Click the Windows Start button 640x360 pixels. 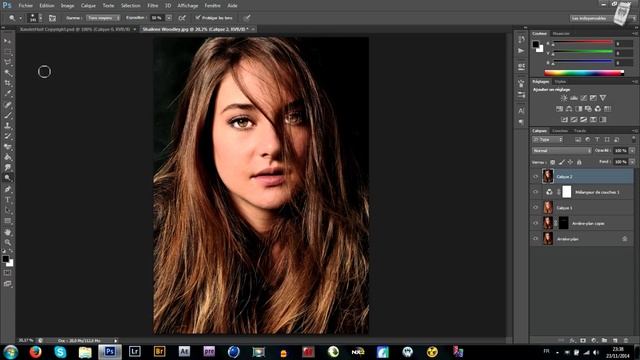(11, 352)
